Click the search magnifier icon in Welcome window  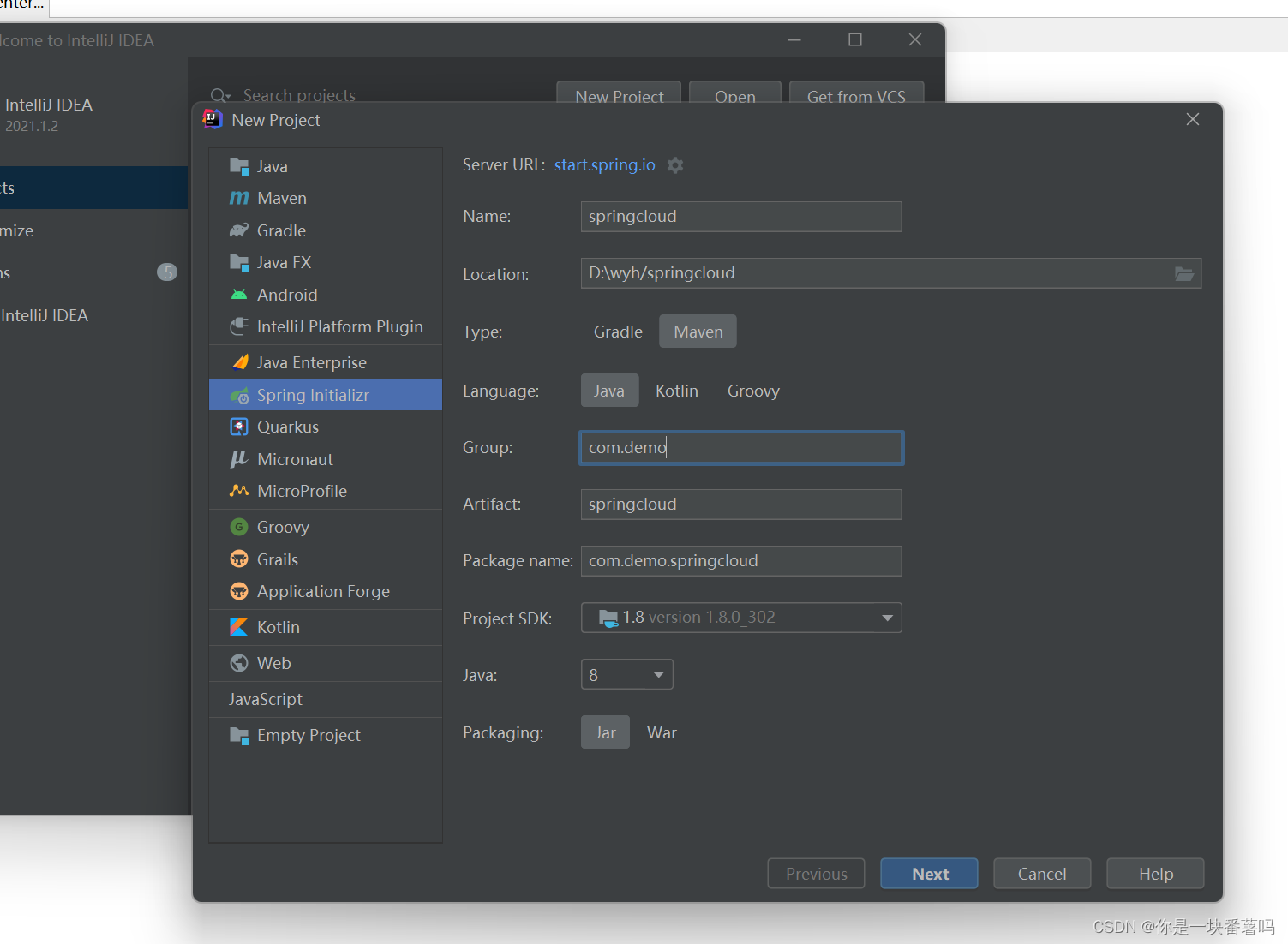[x=220, y=96]
